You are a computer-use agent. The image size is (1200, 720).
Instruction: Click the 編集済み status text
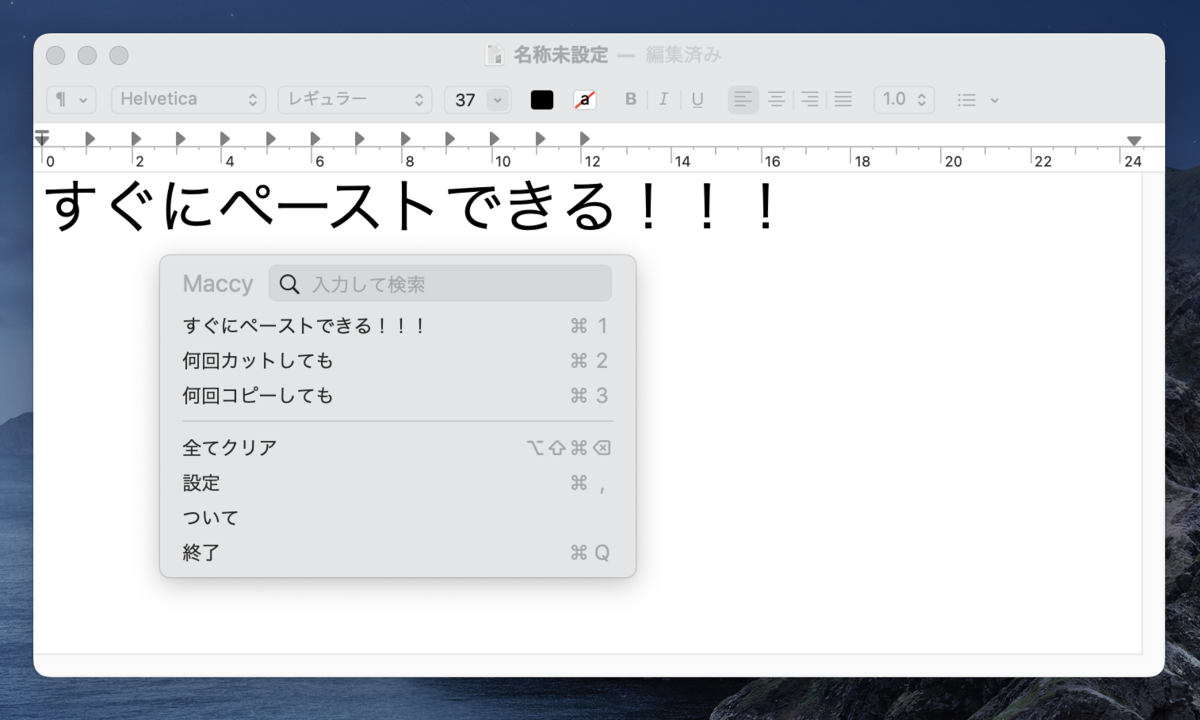click(x=683, y=55)
